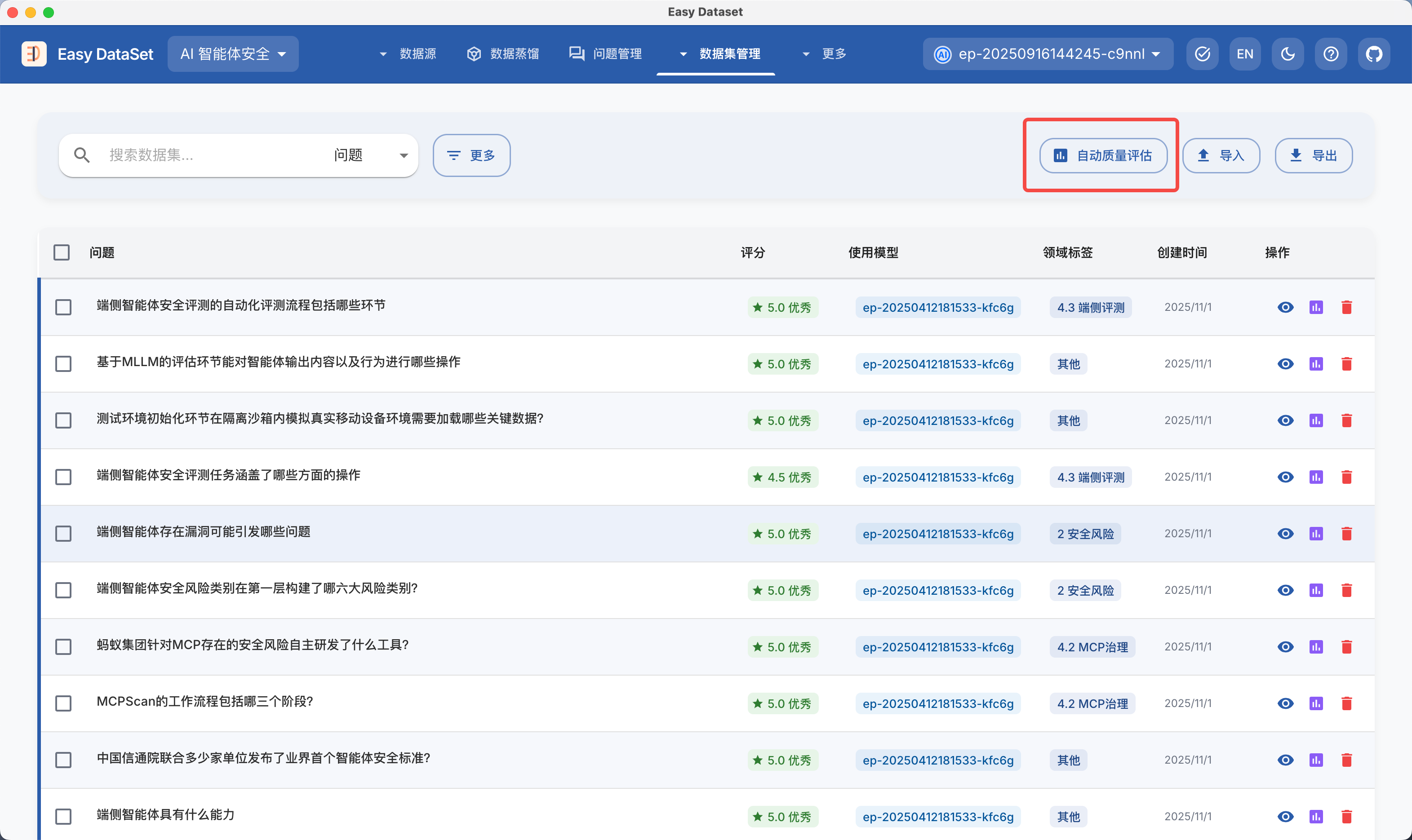
Task: Click the task checkmark icon in header
Action: point(1202,54)
